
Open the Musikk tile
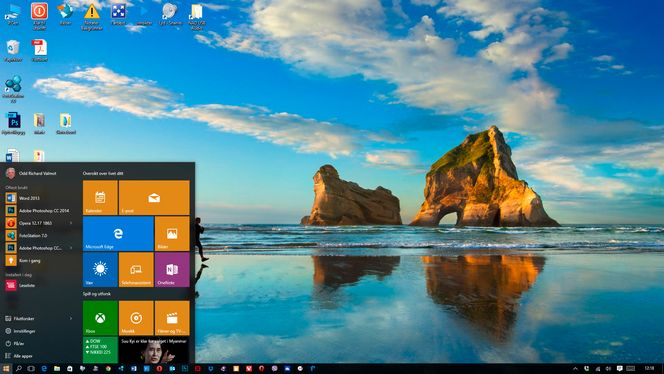(136, 318)
